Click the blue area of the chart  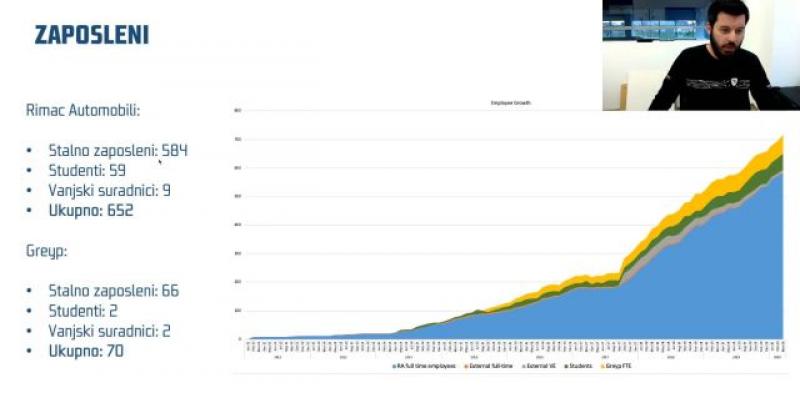coord(700,290)
